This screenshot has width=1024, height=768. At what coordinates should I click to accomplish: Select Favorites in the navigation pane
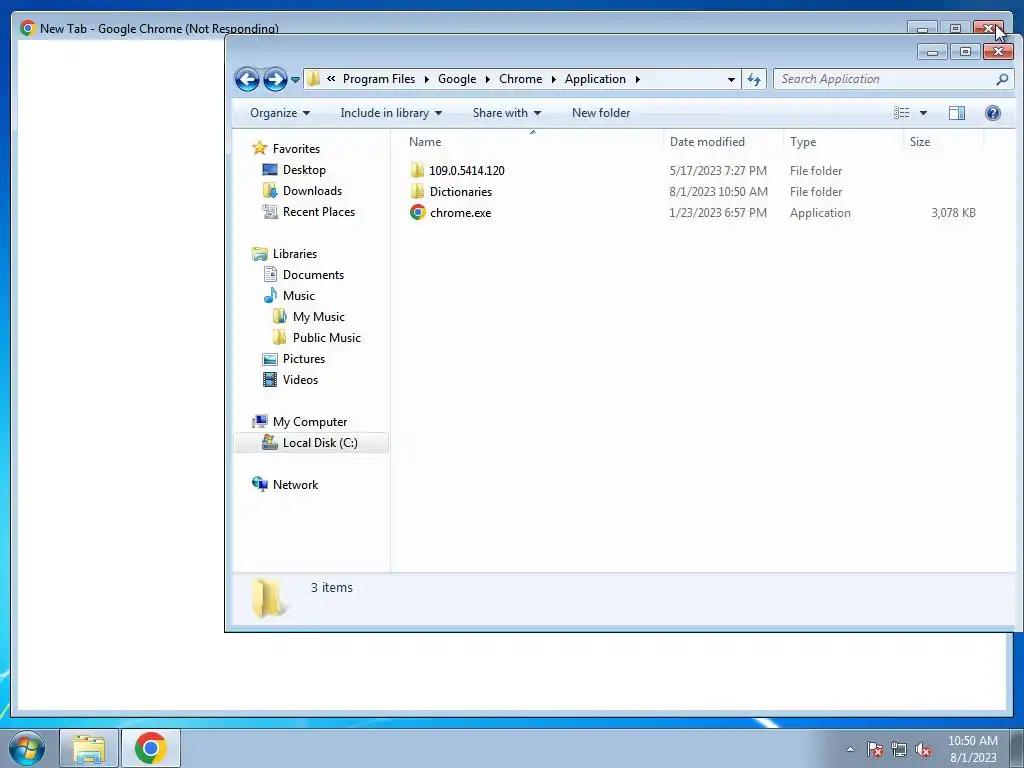286,148
